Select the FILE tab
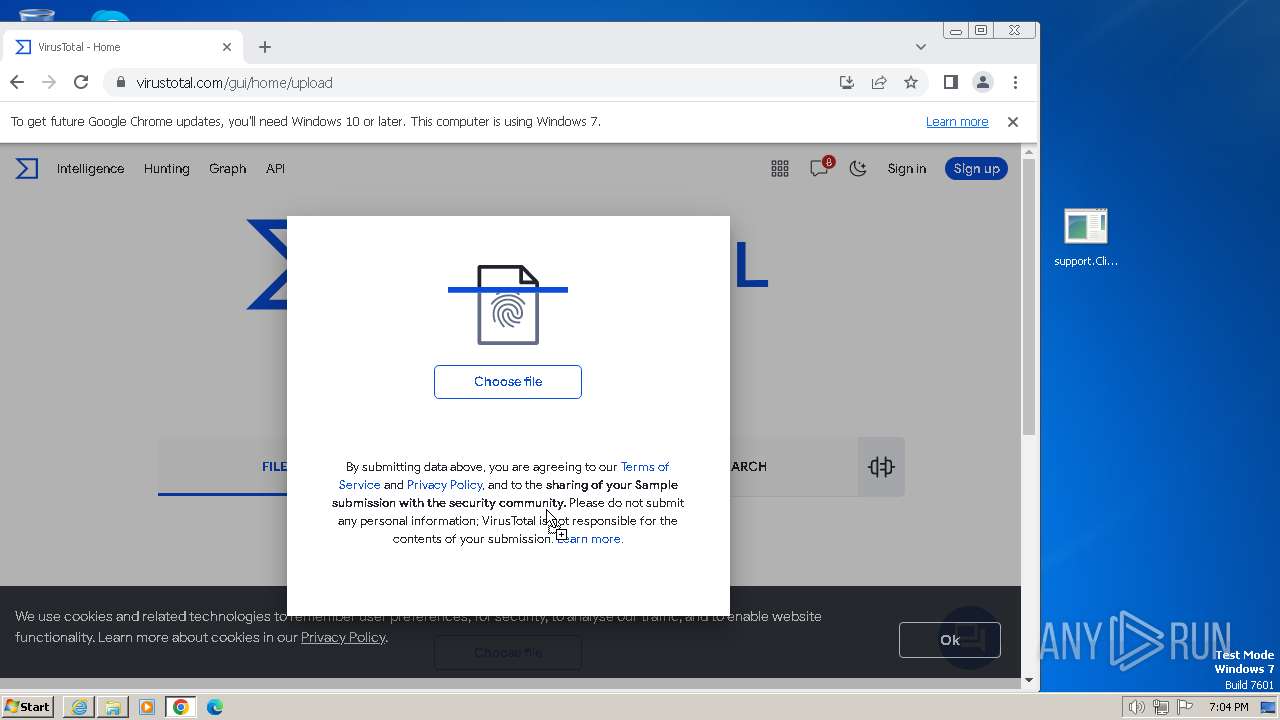 (x=274, y=467)
